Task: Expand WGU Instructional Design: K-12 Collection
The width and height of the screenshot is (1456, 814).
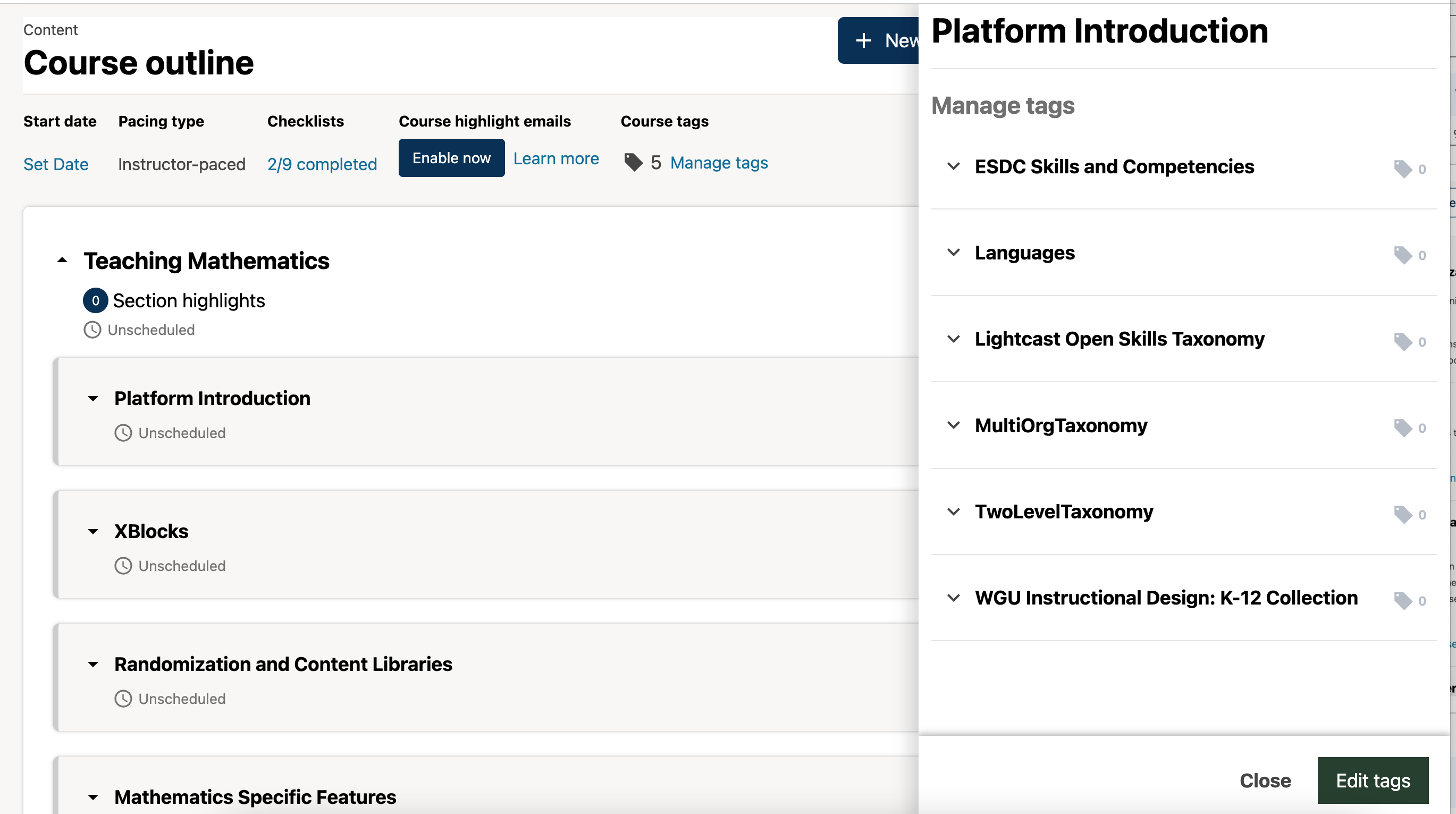Action: click(954, 598)
